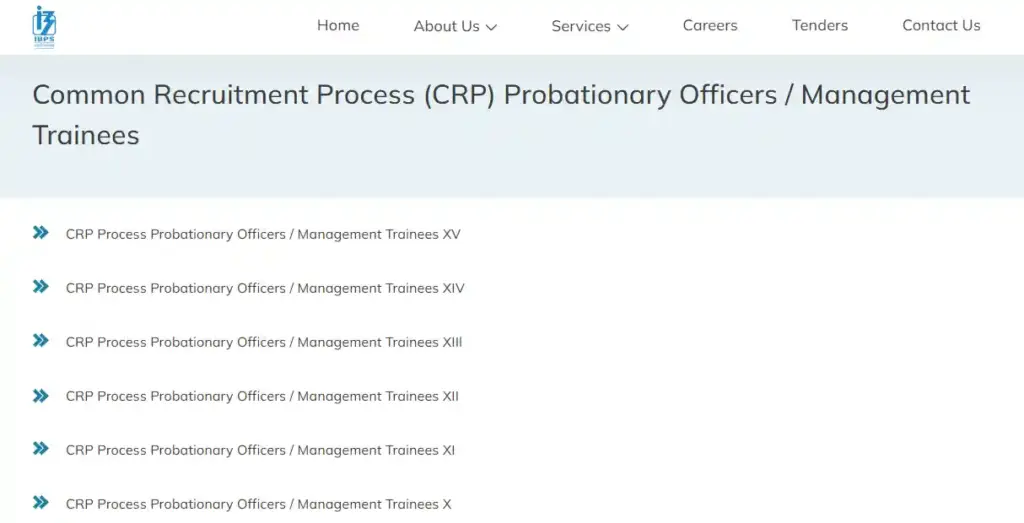The width and height of the screenshot is (1024, 523).
Task: Click the IBPS logo icon
Action: 45,26
